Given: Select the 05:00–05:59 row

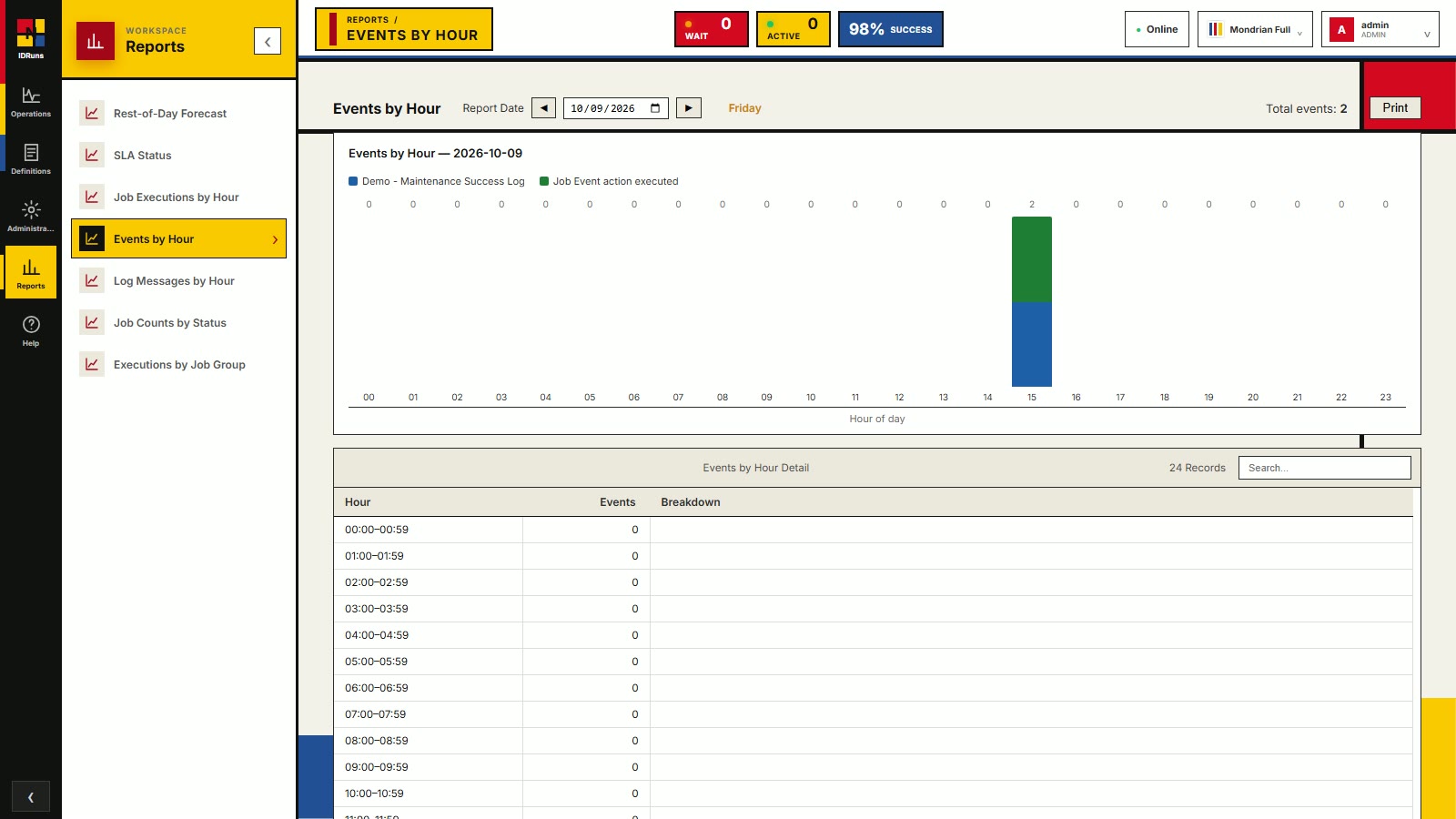Looking at the screenshot, I should pyautogui.click(x=873, y=662).
